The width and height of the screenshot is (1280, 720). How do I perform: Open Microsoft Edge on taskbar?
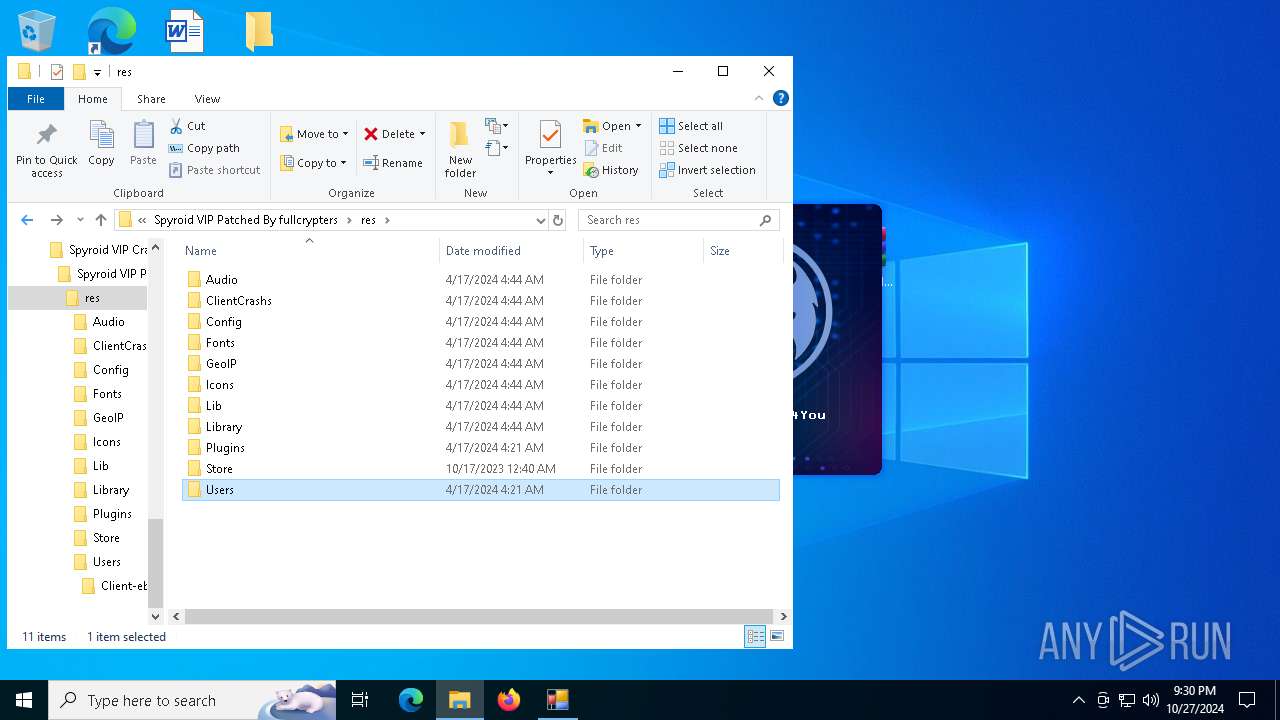(x=411, y=700)
